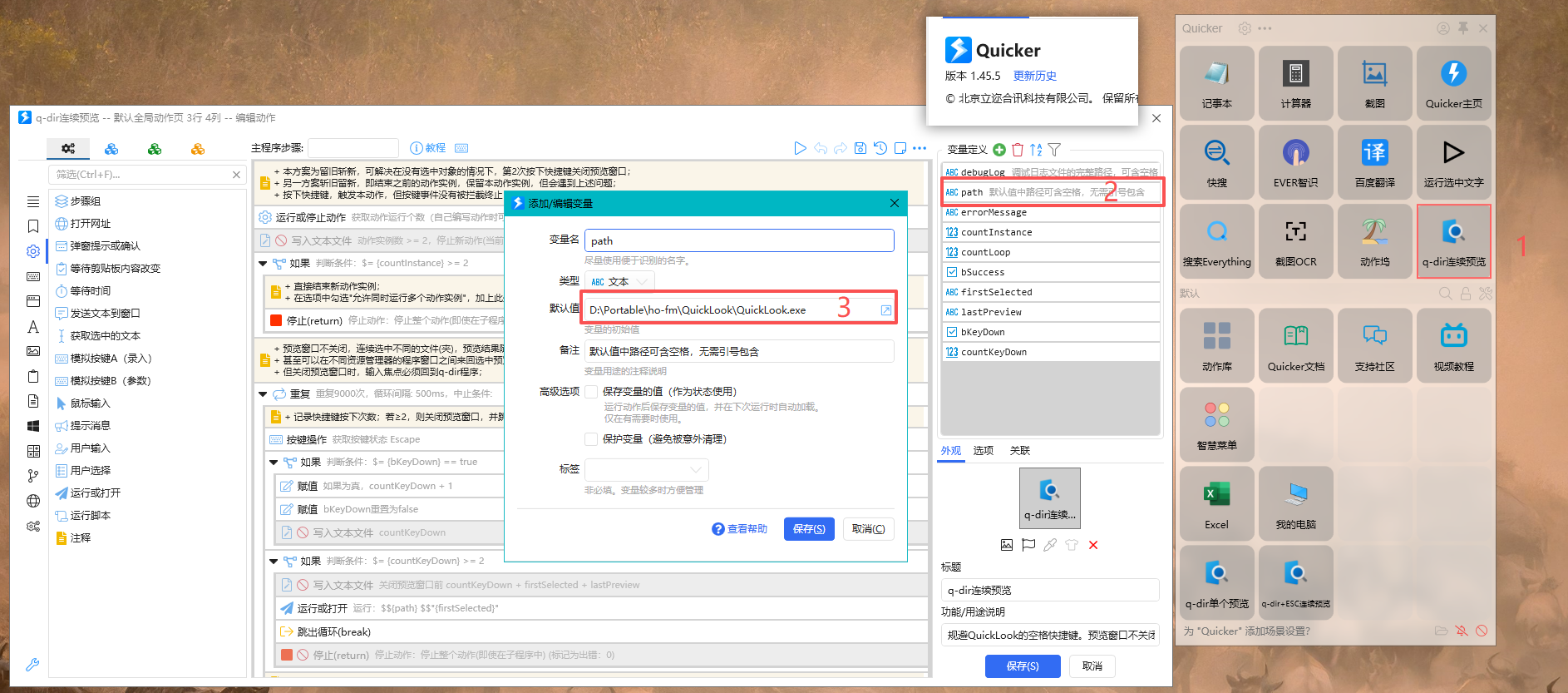The height and width of the screenshot is (693, 1568).
Task: Collapse the 如果 countInstance >= 2 step
Action: pos(263,264)
